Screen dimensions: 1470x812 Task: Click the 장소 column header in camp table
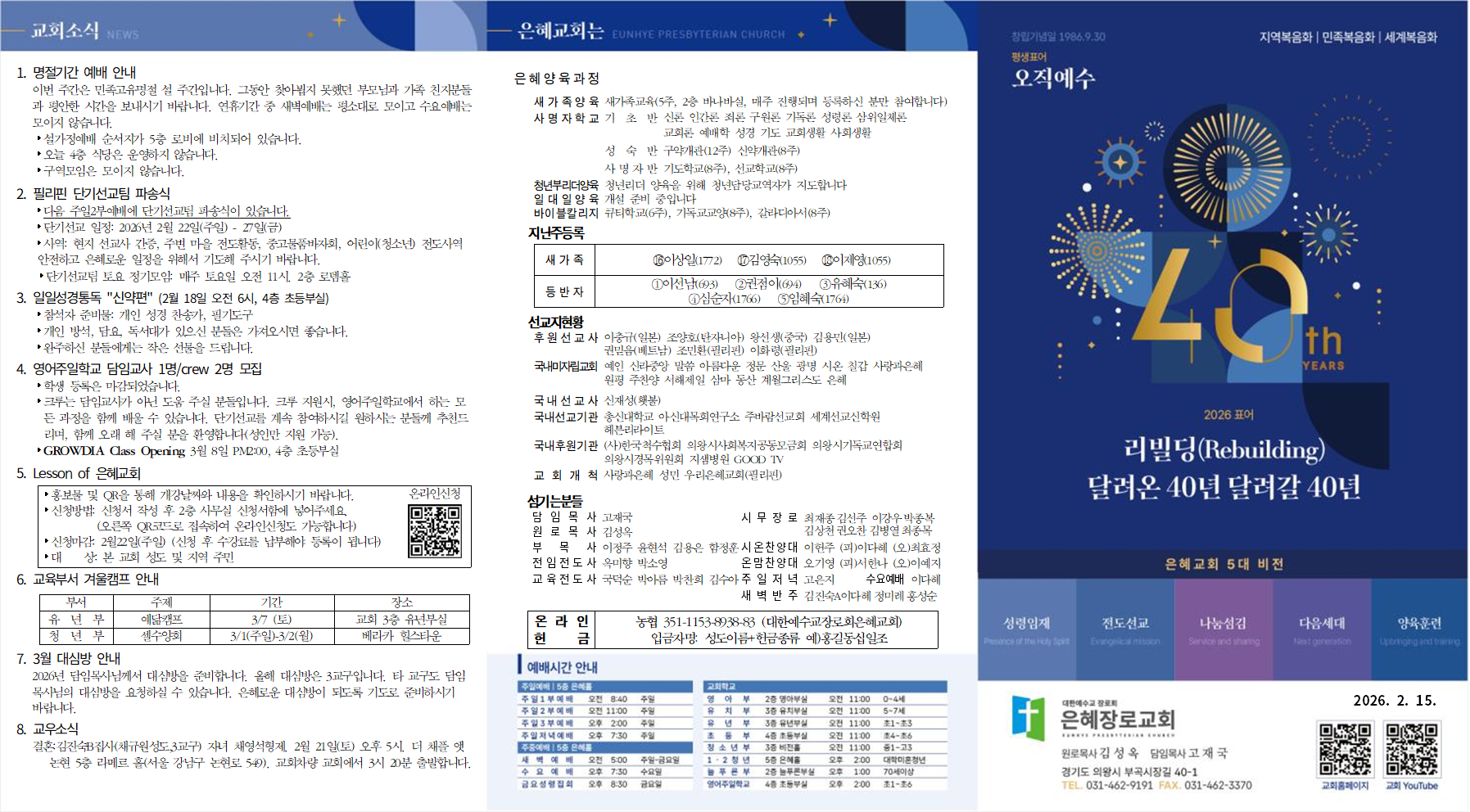click(x=401, y=602)
